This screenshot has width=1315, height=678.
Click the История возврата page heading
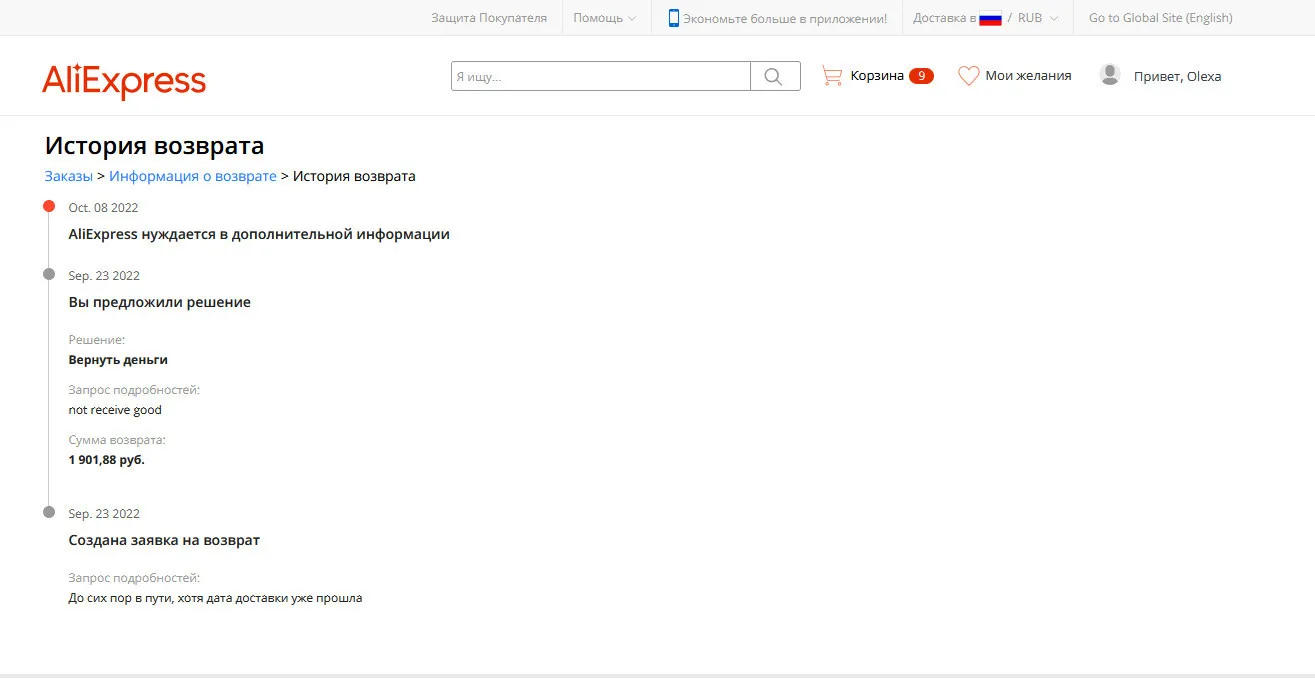(x=154, y=146)
